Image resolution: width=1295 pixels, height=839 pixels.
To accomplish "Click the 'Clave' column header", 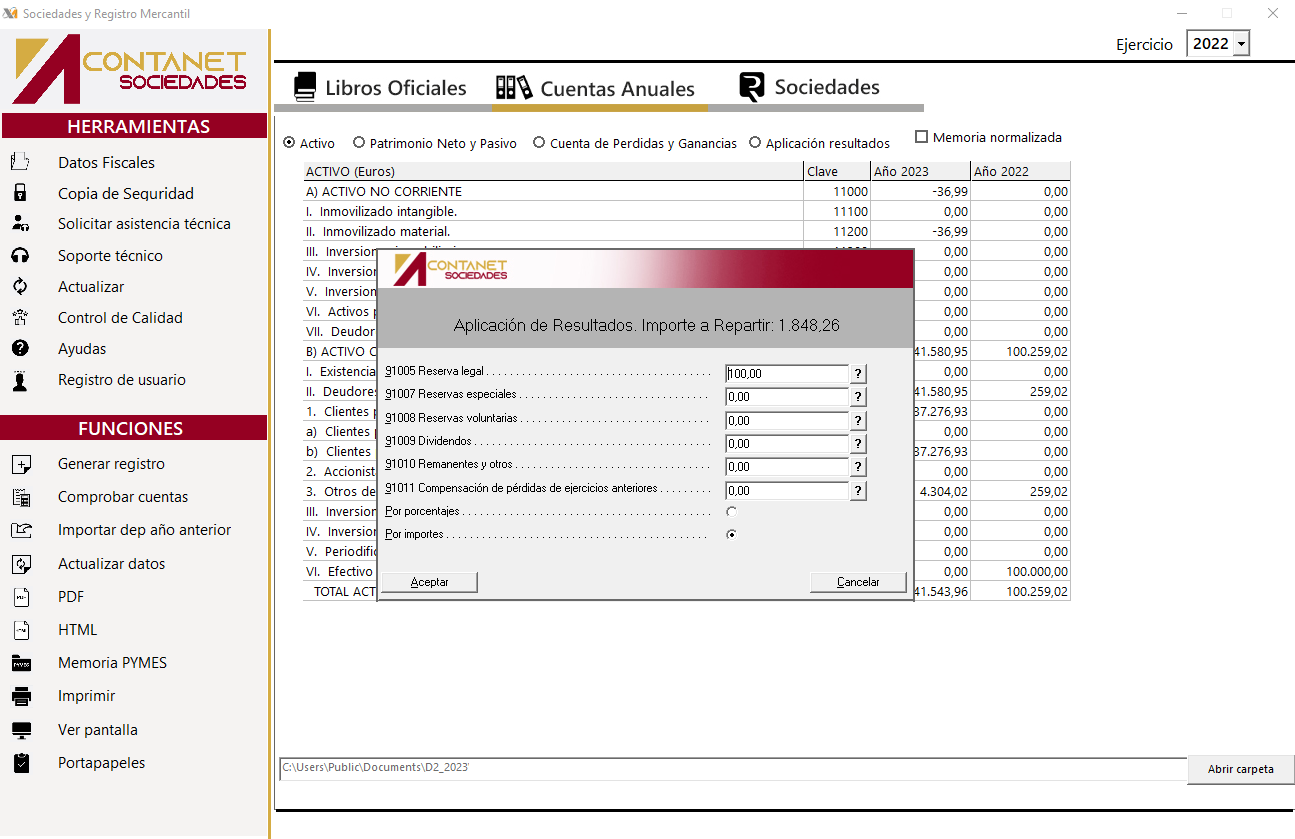I will coord(837,171).
